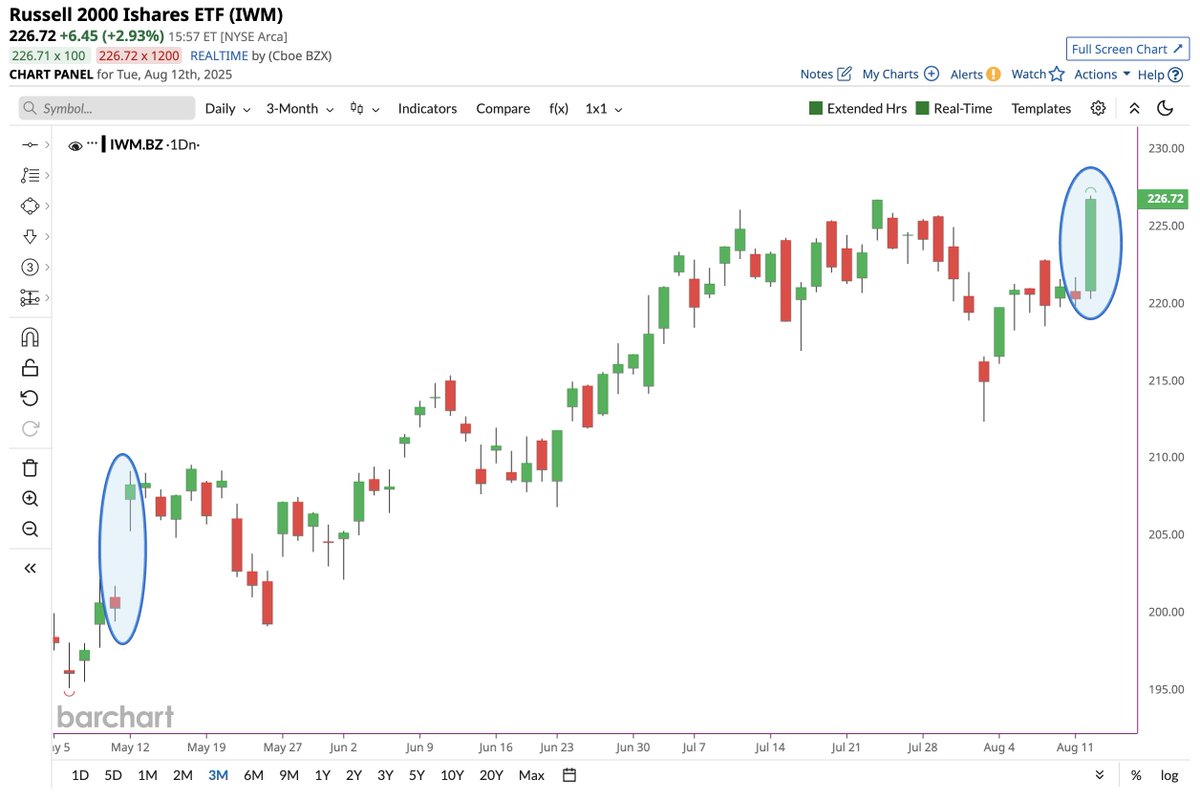Open the Notes pencil icon
The image size is (1200, 802).
[x=844, y=74]
